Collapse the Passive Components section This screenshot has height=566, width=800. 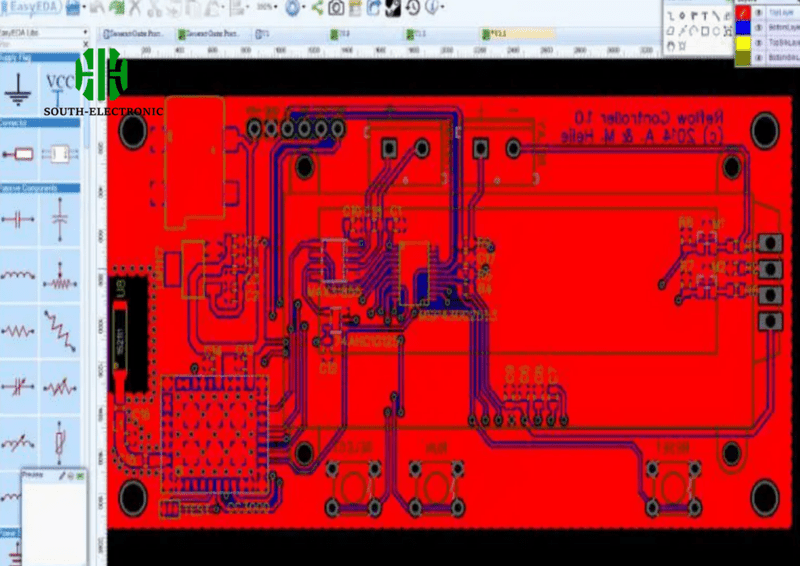pos(40,187)
